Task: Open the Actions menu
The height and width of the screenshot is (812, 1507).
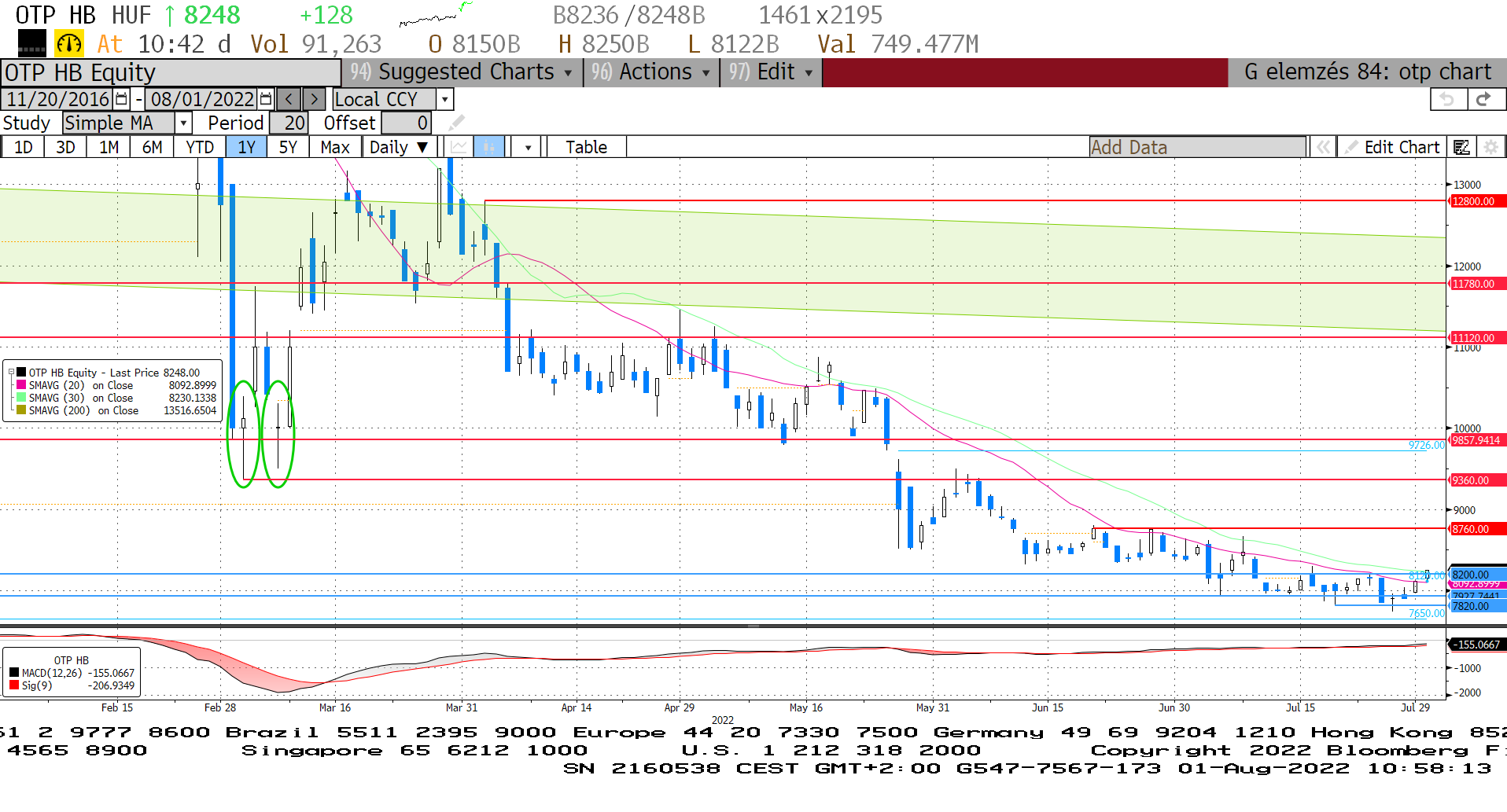Action: pyautogui.click(x=651, y=72)
